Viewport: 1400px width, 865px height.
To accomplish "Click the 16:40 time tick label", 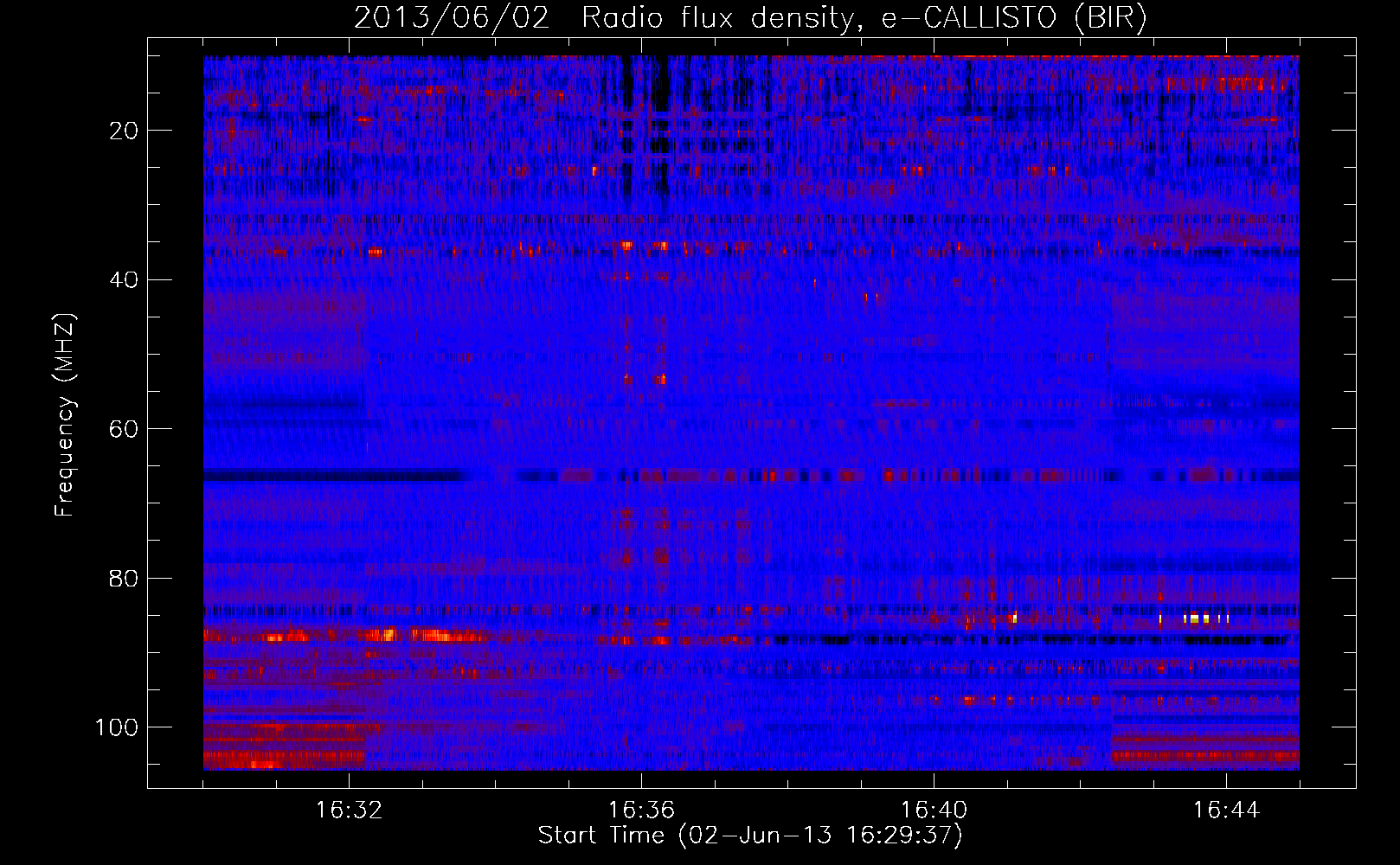I will tap(934, 811).
